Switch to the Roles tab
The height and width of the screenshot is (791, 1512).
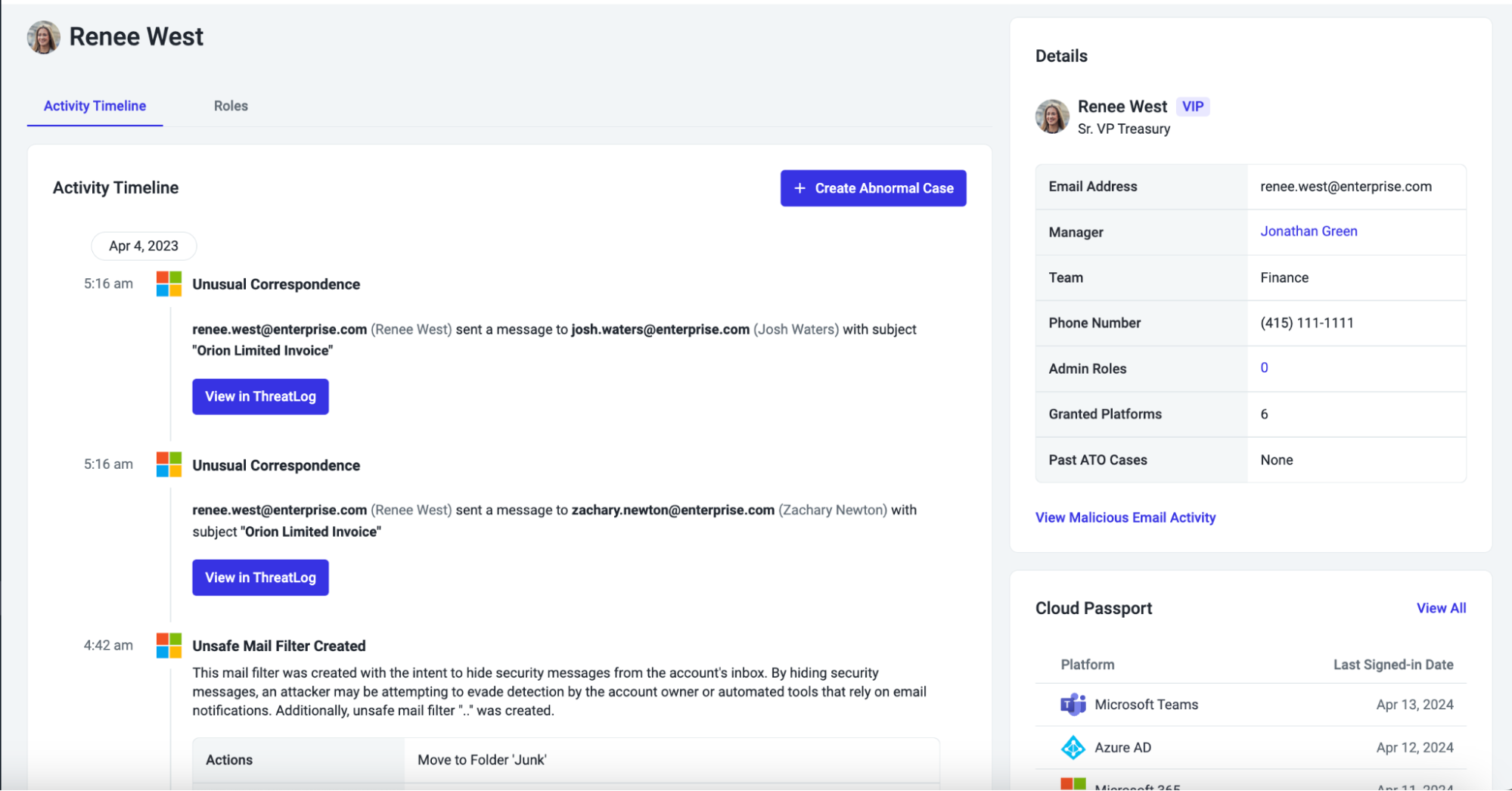click(231, 106)
